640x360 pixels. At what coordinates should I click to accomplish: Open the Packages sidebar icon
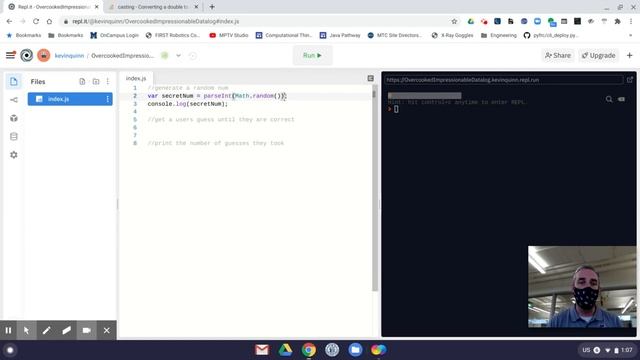(13, 118)
